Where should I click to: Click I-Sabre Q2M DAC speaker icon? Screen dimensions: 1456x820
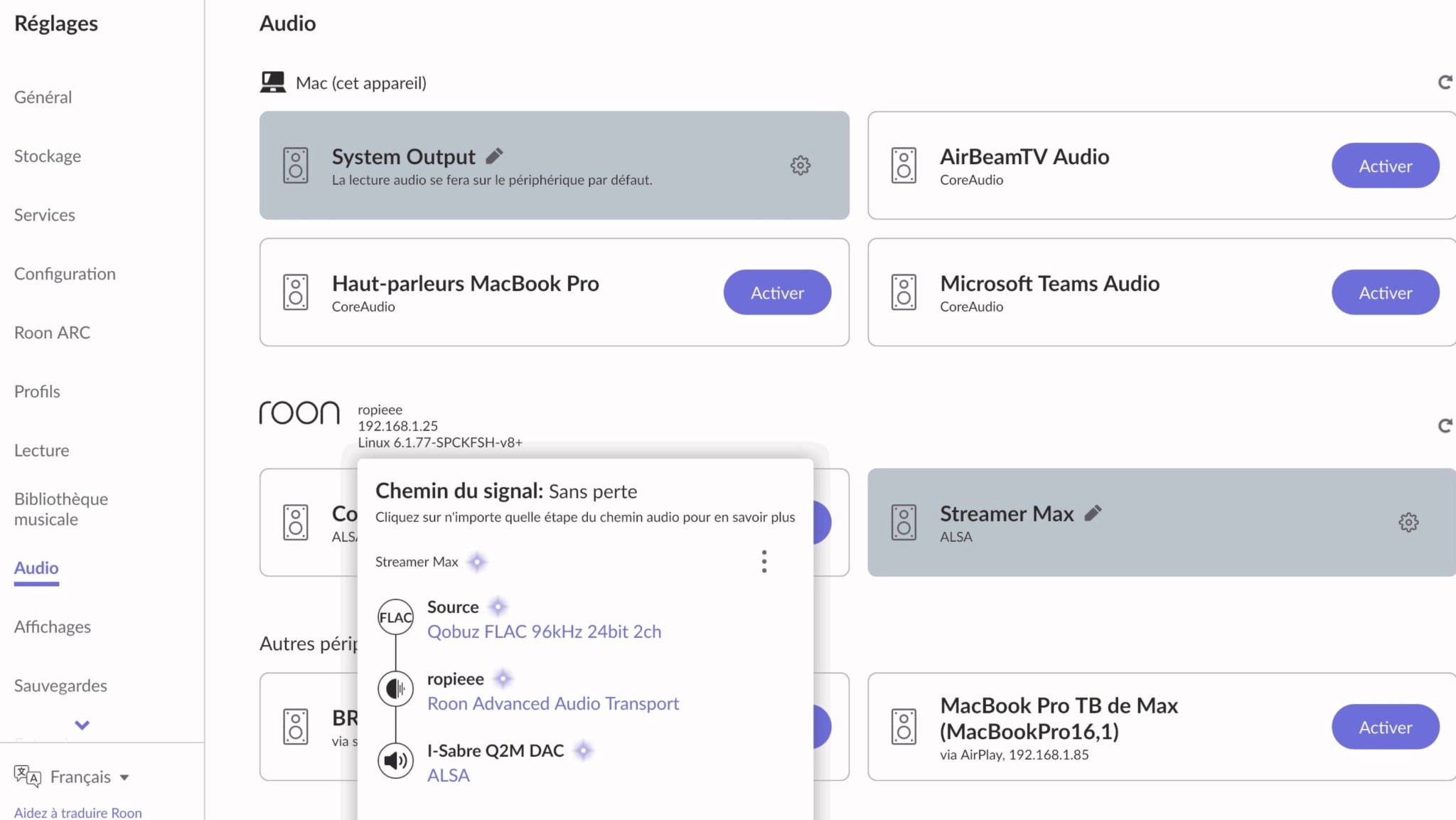point(395,760)
